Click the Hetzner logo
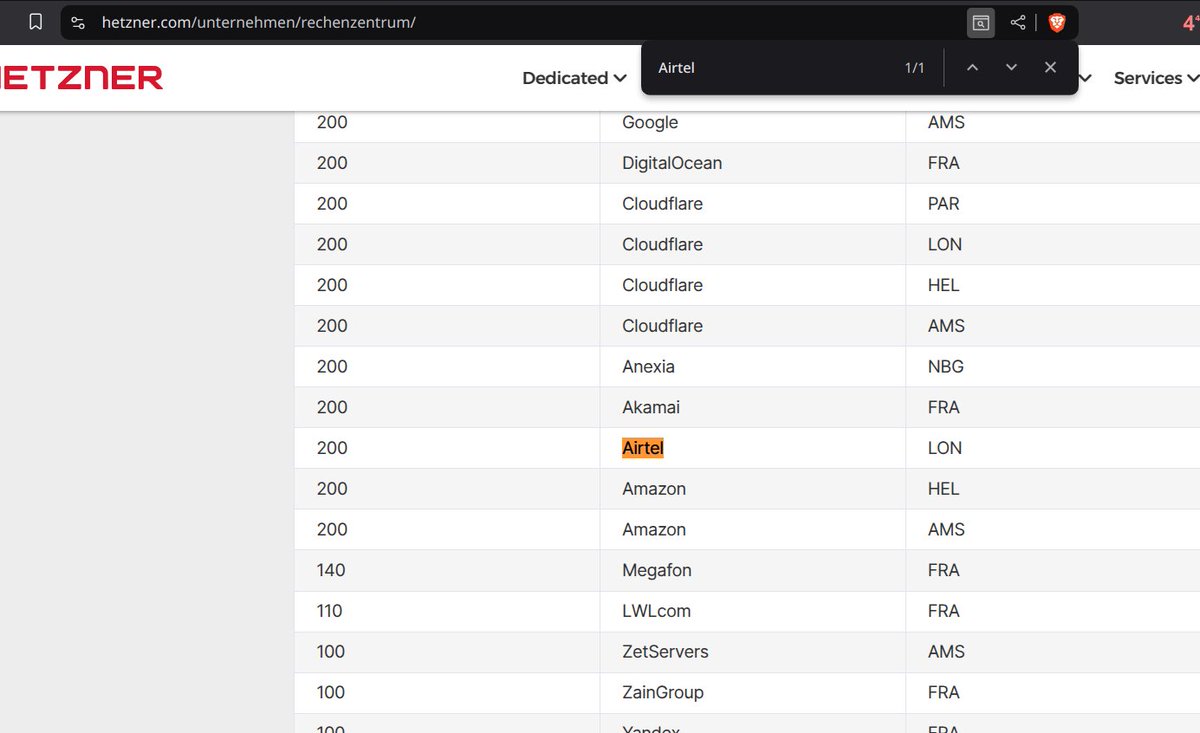This screenshot has height=733, width=1200. point(81,78)
